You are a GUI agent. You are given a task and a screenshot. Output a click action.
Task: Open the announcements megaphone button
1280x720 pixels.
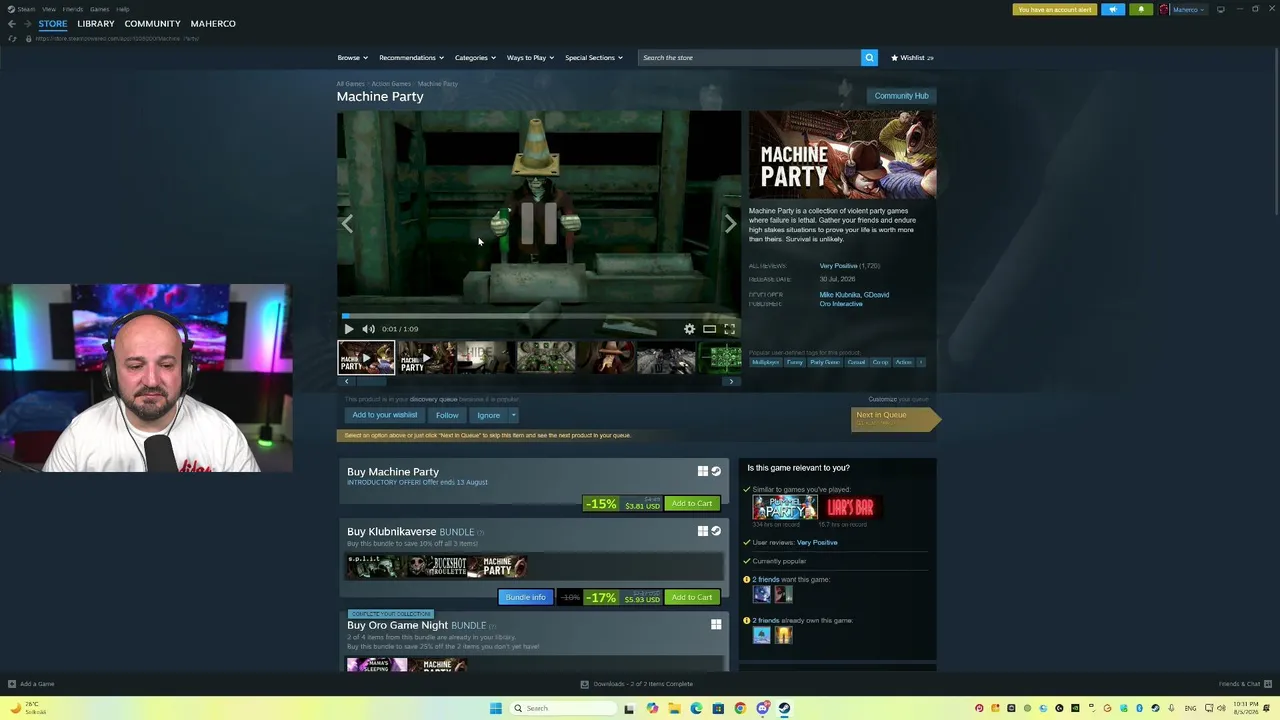[1113, 10]
